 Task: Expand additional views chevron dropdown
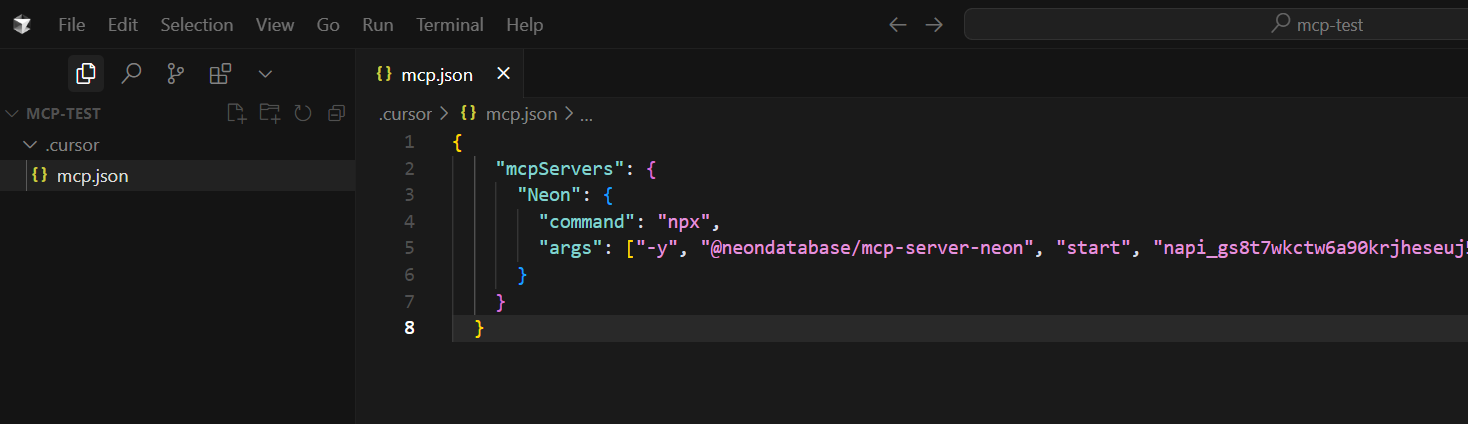[x=265, y=73]
